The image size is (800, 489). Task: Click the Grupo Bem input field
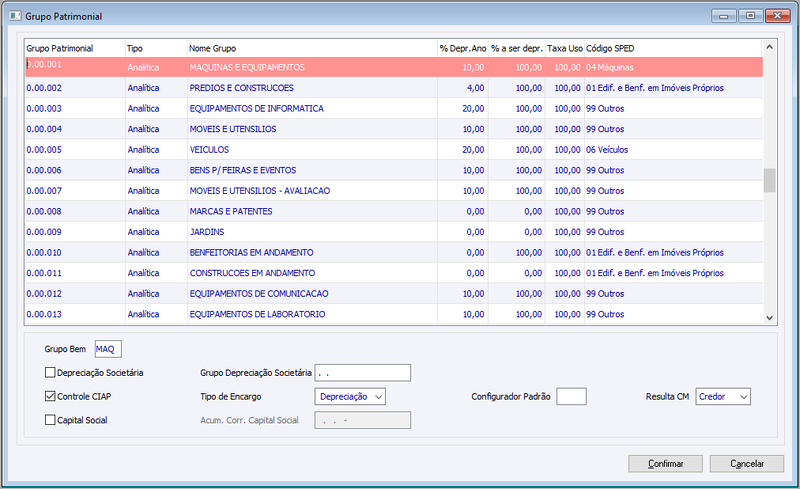pyautogui.click(x=108, y=349)
